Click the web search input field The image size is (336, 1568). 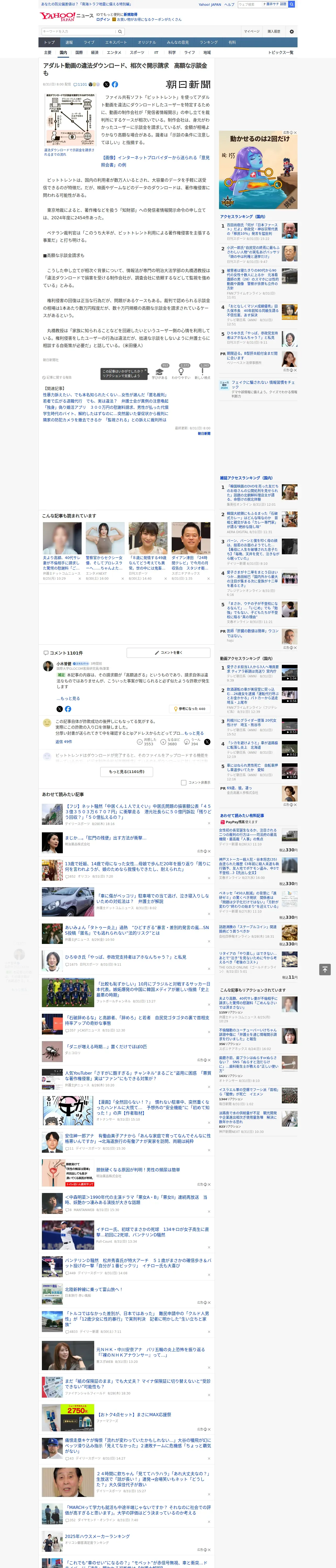pyautogui.click(x=250, y=4)
